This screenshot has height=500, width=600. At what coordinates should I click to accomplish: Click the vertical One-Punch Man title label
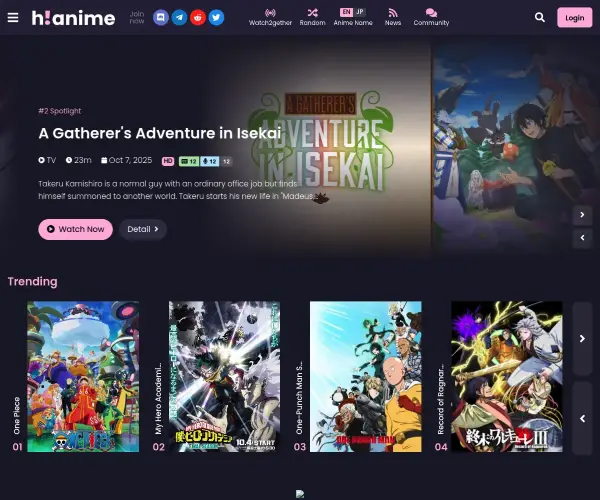tap(300, 397)
